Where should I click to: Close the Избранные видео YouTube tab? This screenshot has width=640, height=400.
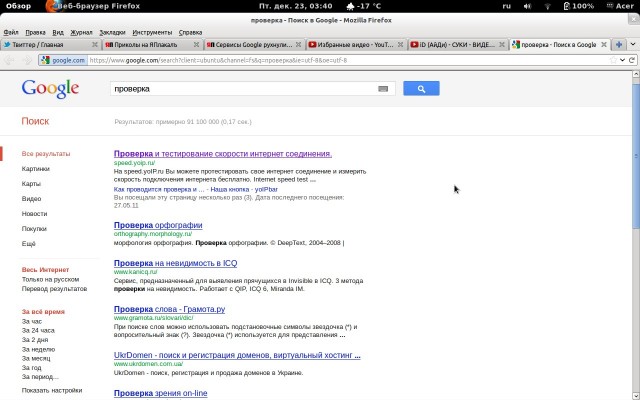click(400, 44)
